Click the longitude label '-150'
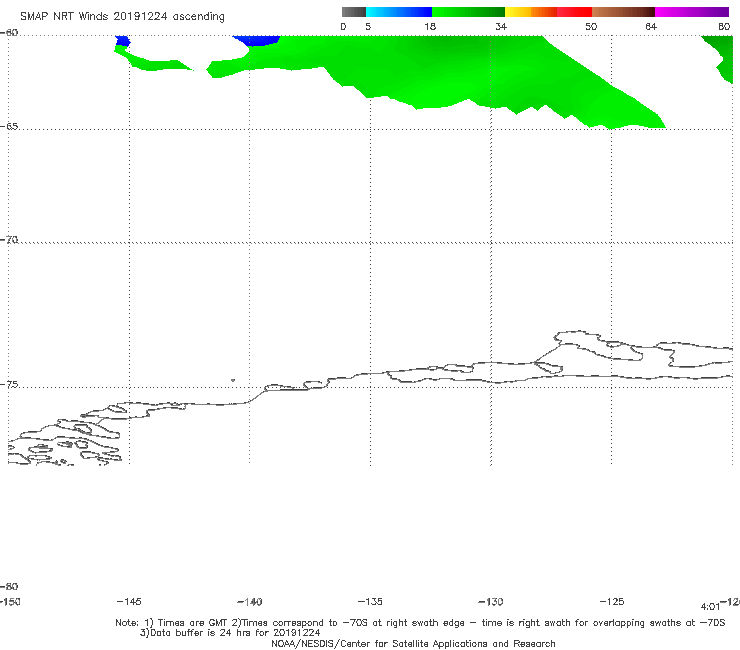The width and height of the screenshot is (740, 650). click(9, 602)
